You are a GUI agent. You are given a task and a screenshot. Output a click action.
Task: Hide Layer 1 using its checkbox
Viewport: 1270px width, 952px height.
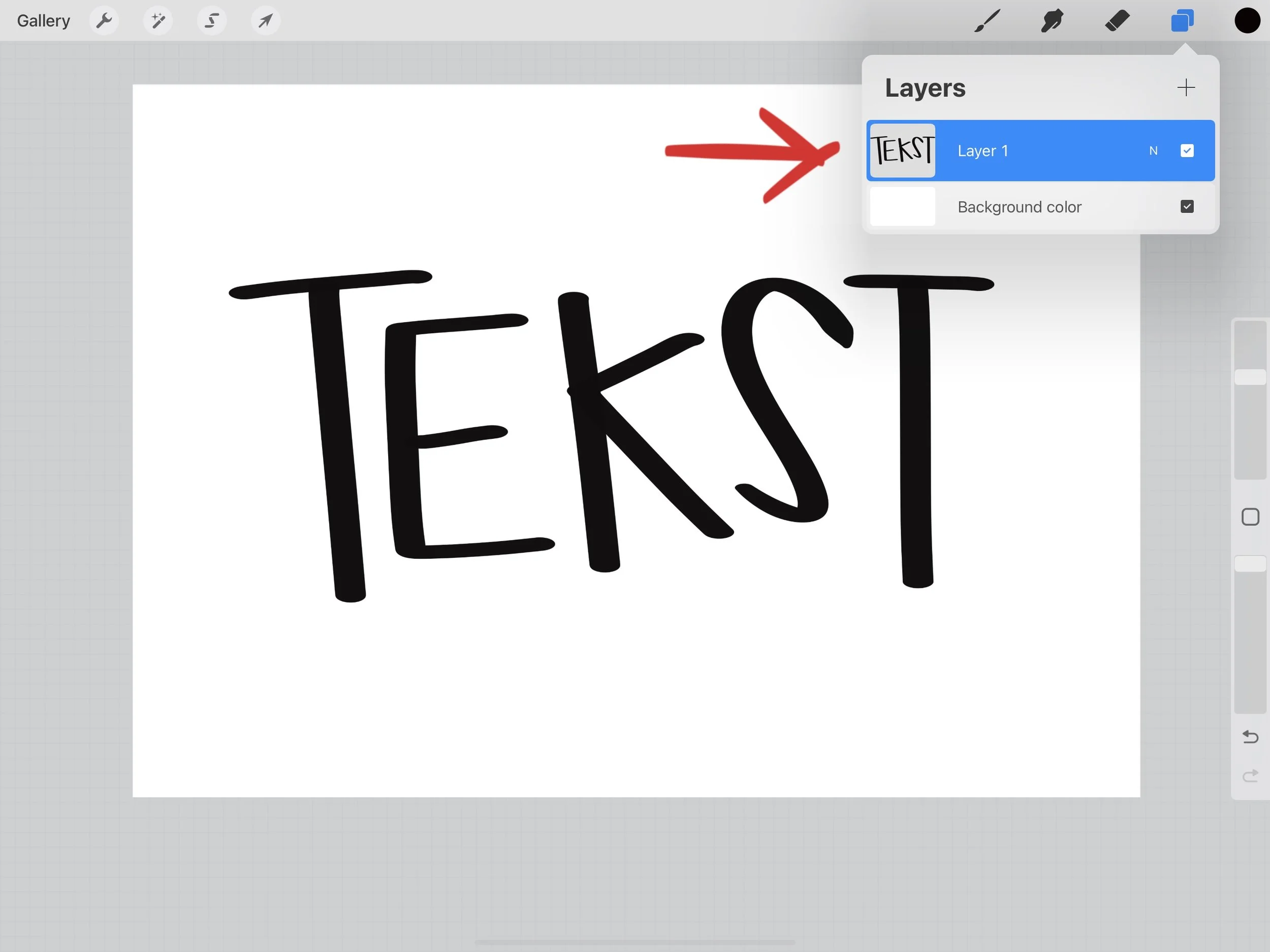click(1187, 151)
